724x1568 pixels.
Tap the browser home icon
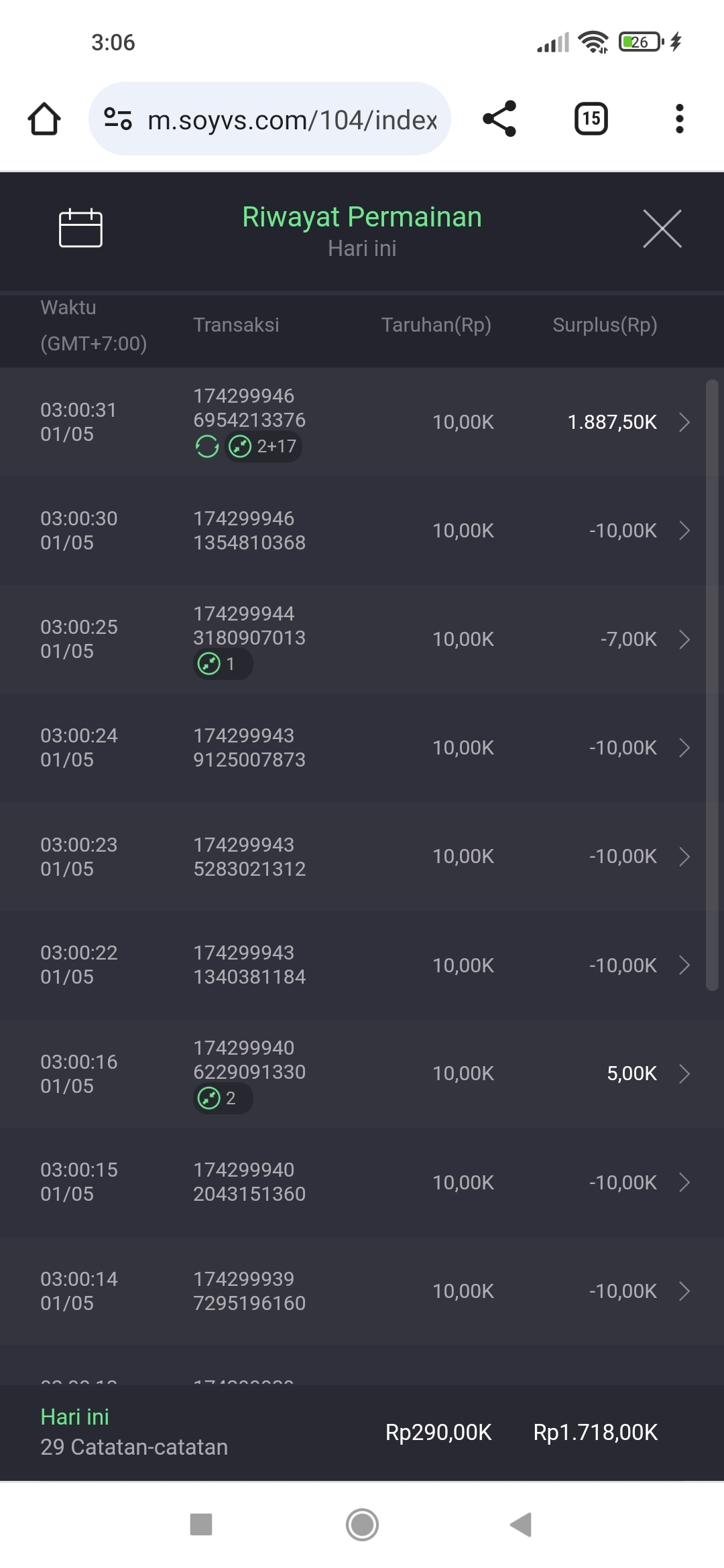pos(44,119)
